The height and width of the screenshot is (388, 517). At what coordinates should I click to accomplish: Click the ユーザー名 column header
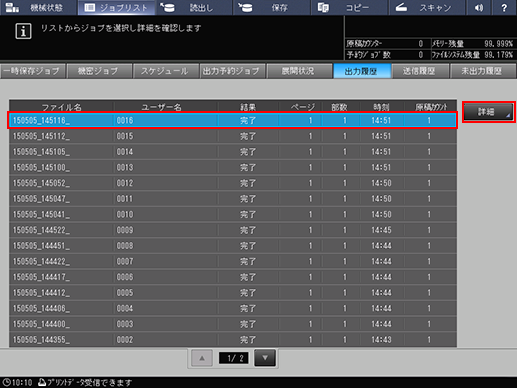(162, 107)
